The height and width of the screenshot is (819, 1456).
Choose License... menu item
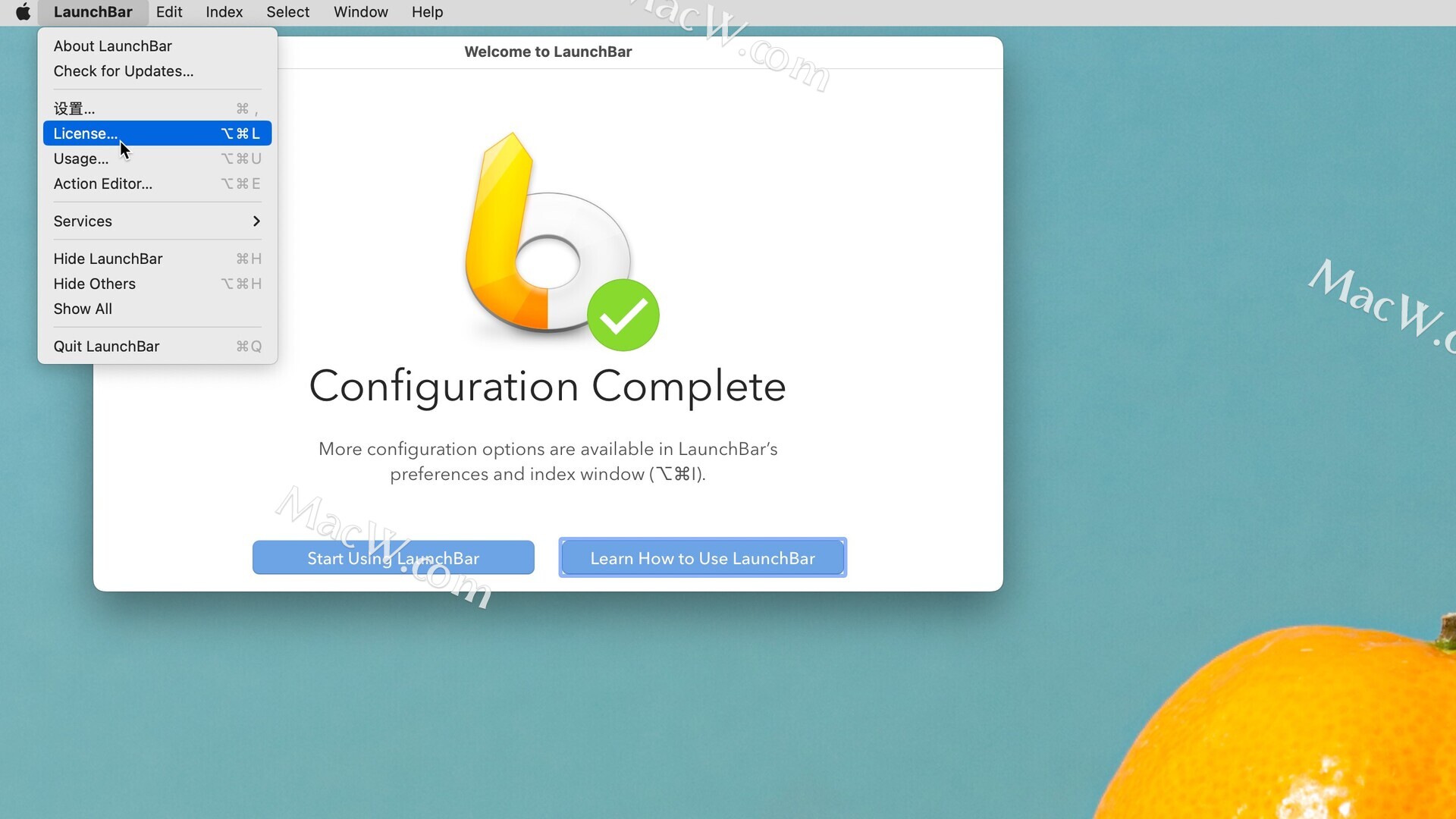click(x=157, y=133)
